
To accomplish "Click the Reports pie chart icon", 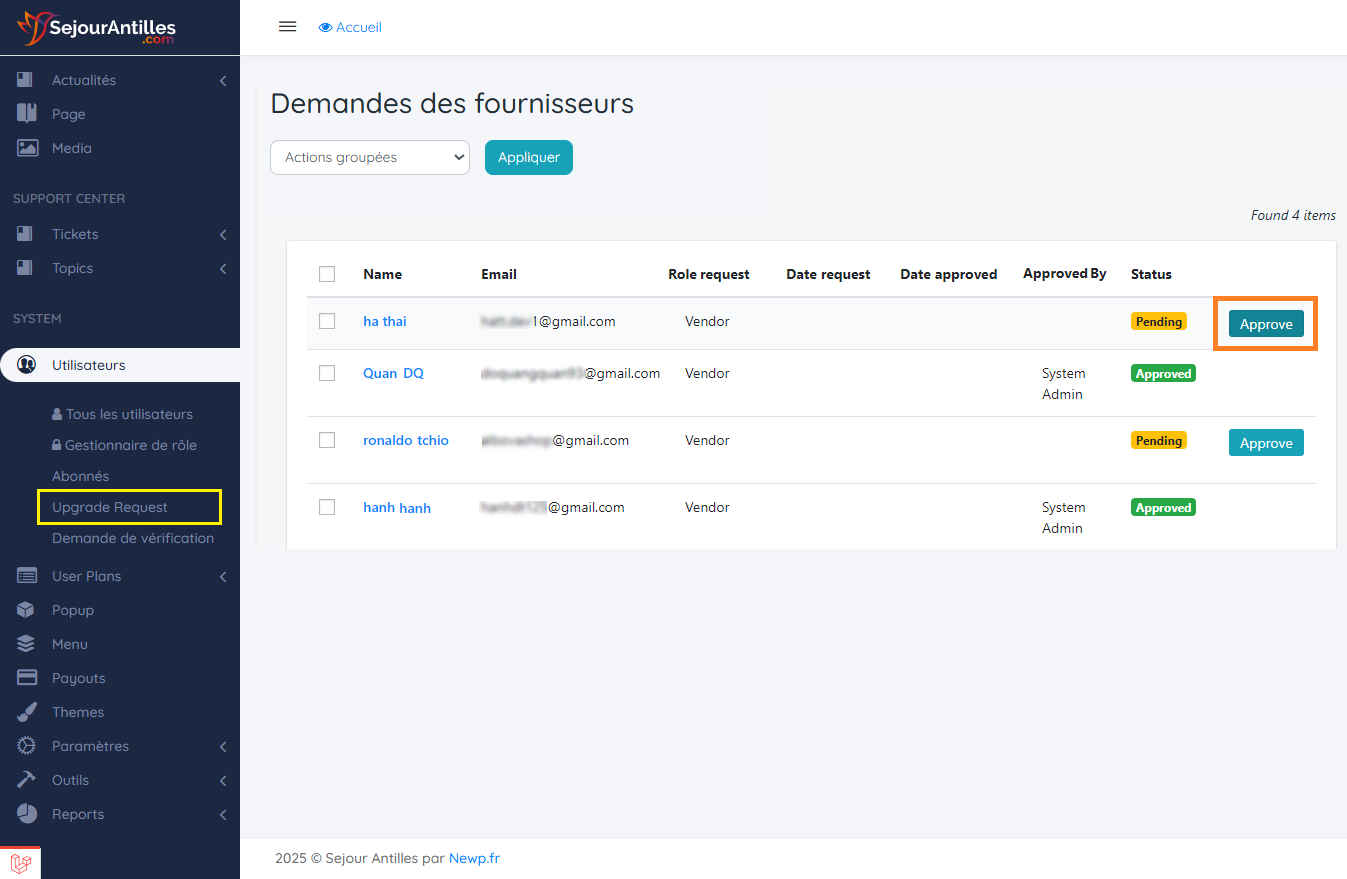I will (27, 814).
